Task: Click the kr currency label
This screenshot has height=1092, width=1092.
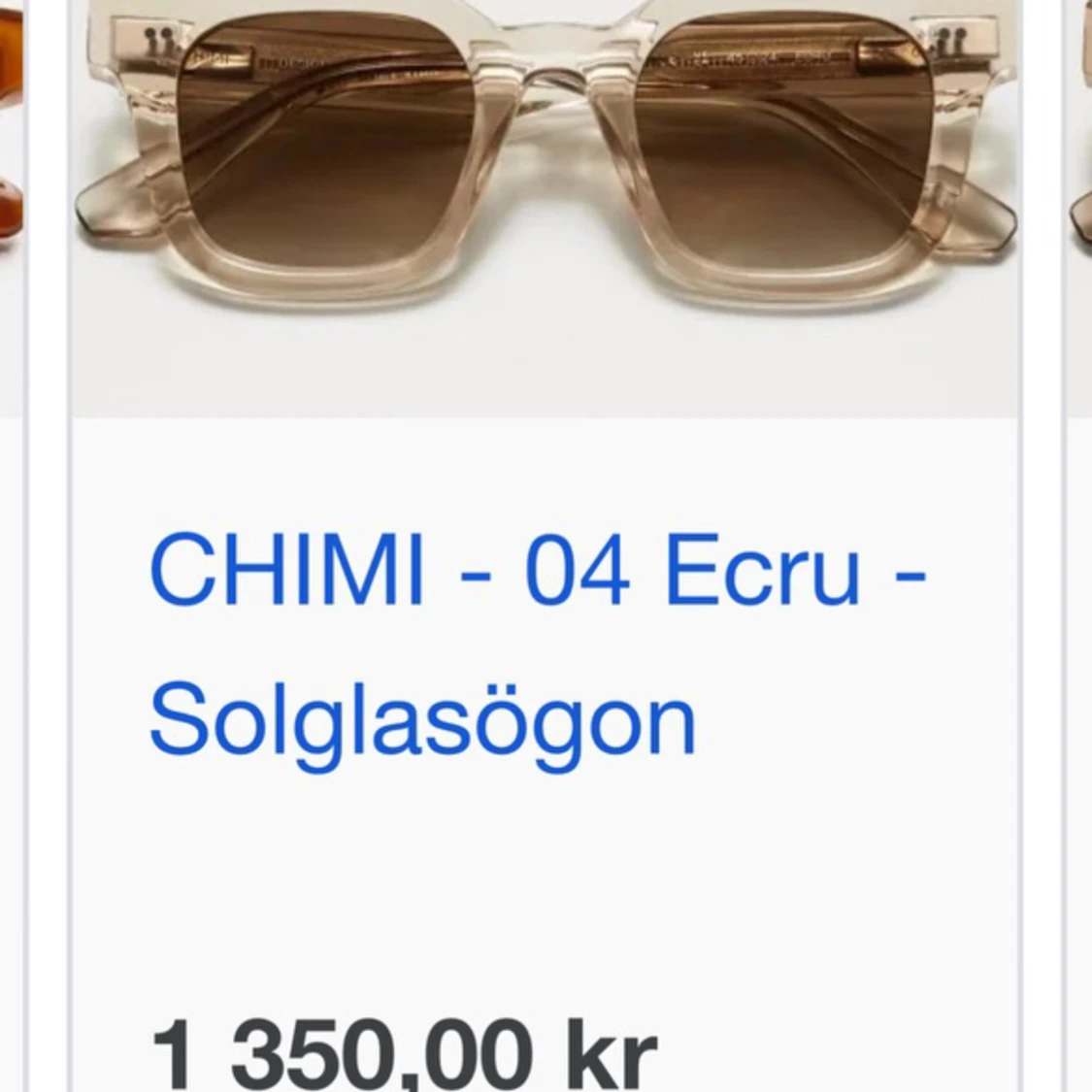Action: 612,1056
